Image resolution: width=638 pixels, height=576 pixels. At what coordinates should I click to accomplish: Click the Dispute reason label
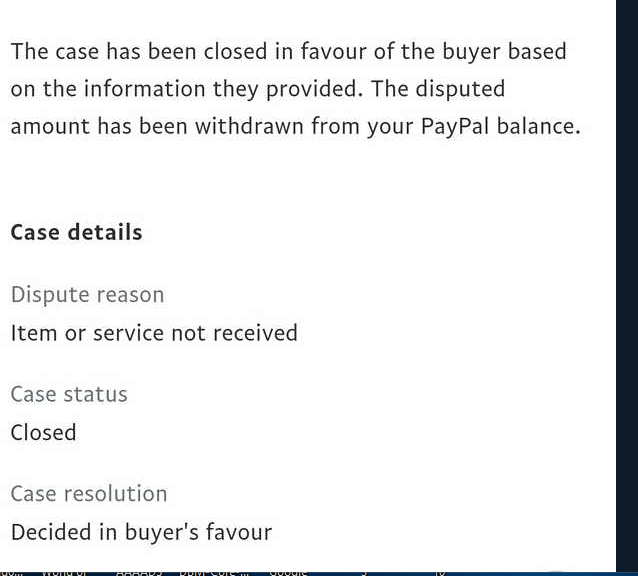[x=87, y=295]
